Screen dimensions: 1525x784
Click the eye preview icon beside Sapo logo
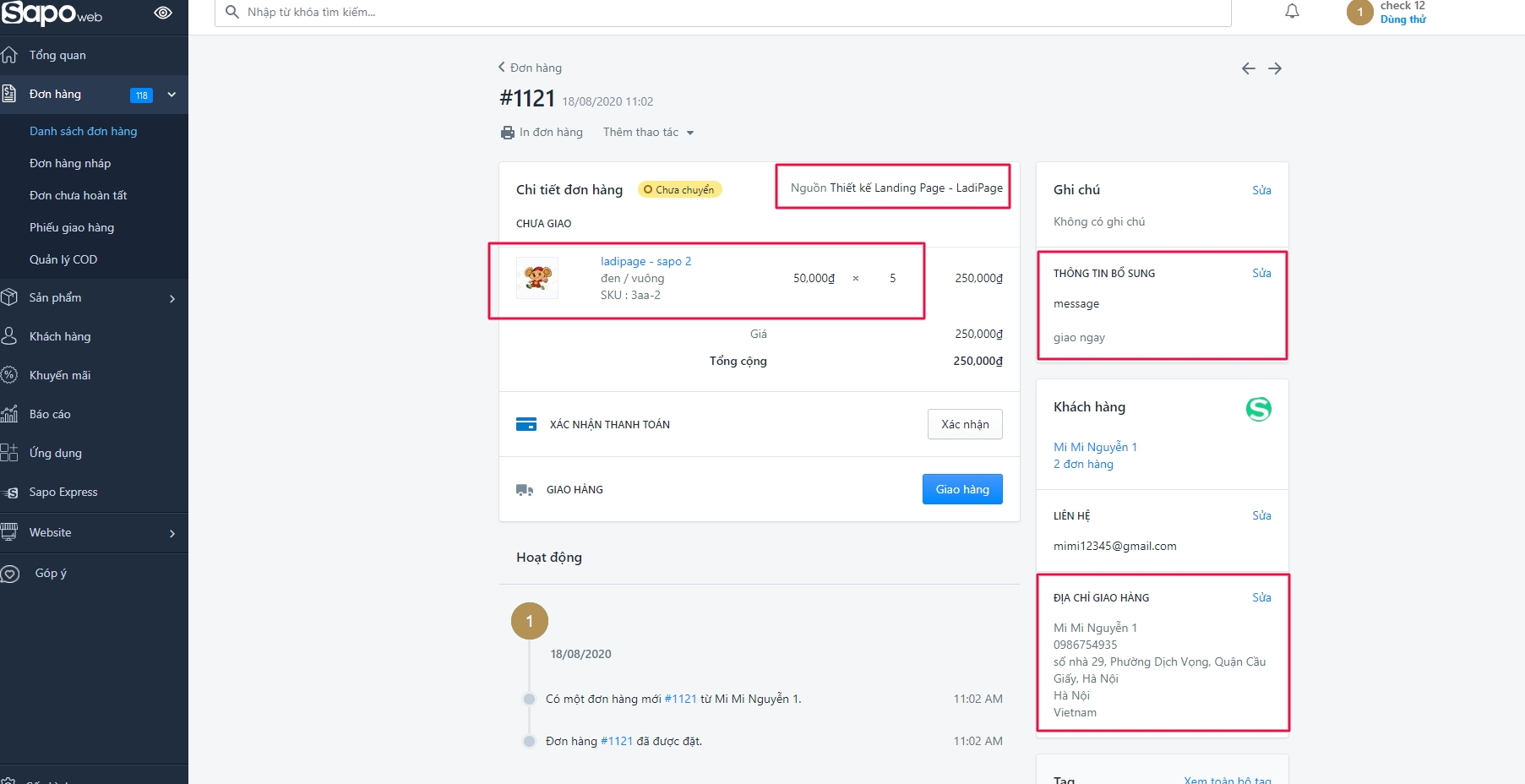163,13
